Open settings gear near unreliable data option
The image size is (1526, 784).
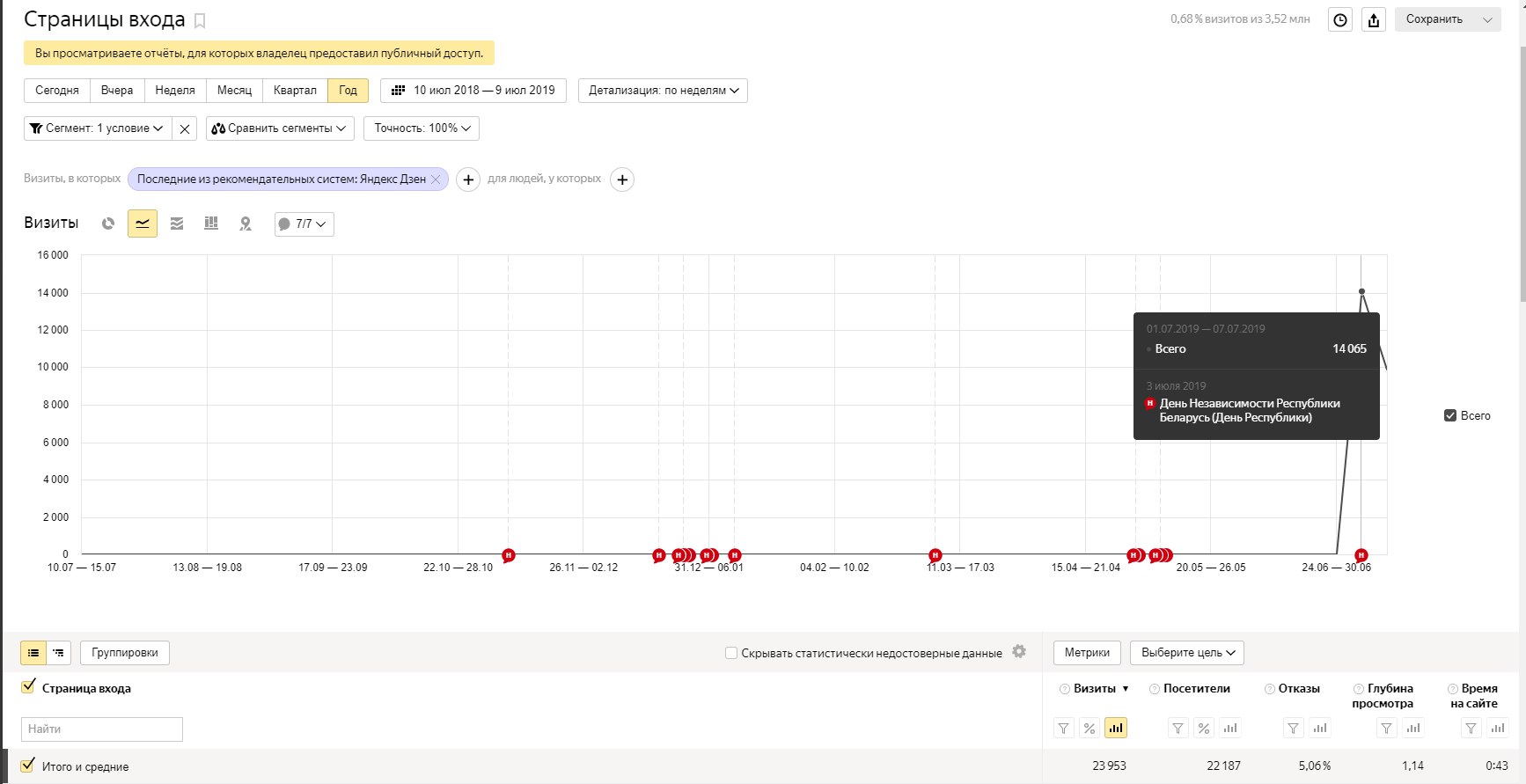[1019, 652]
